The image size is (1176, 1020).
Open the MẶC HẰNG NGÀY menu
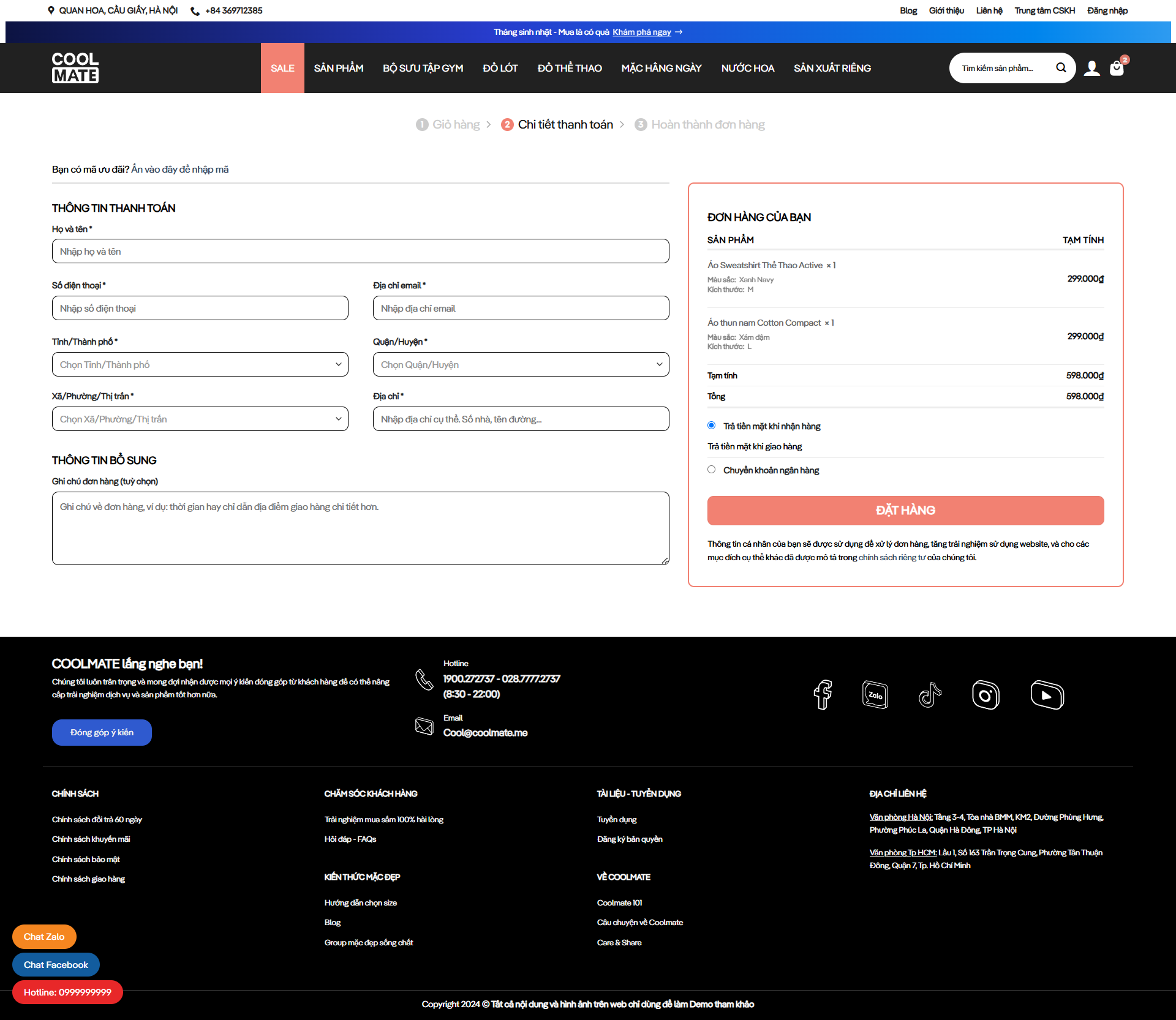[661, 68]
